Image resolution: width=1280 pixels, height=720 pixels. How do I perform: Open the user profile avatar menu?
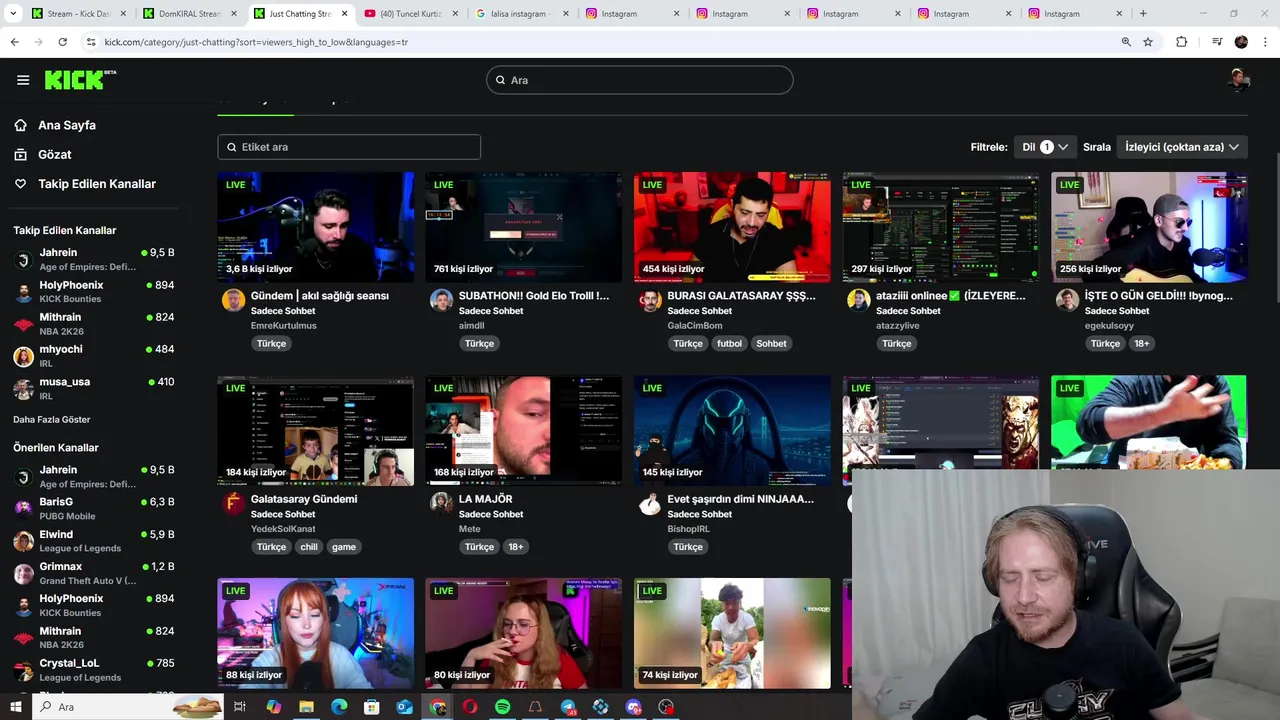(x=1239, y=80)
